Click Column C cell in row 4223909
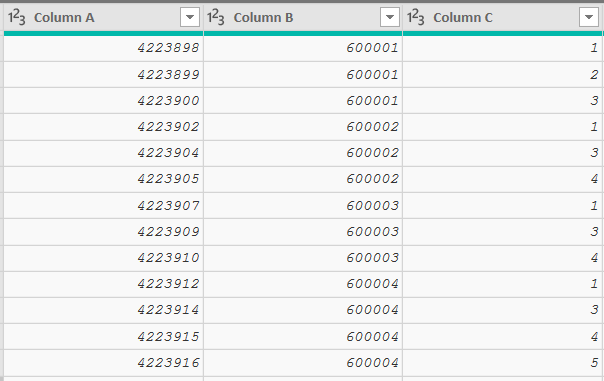 (502, 232)
